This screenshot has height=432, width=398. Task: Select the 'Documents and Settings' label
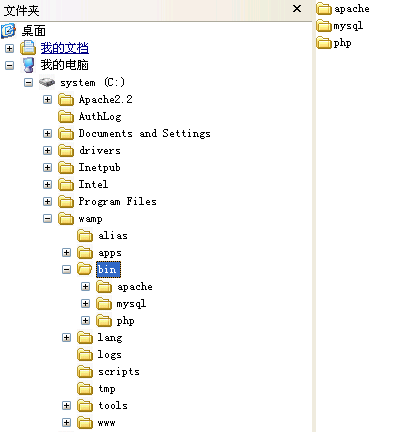tap(144, 133)
